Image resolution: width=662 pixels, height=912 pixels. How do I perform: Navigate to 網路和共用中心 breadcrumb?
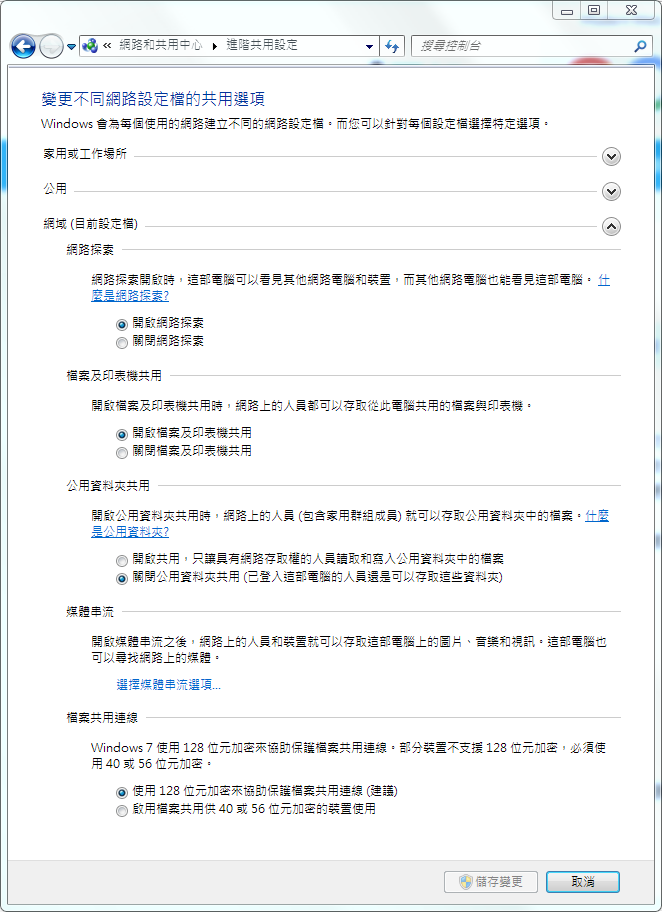tap(161, 45)
